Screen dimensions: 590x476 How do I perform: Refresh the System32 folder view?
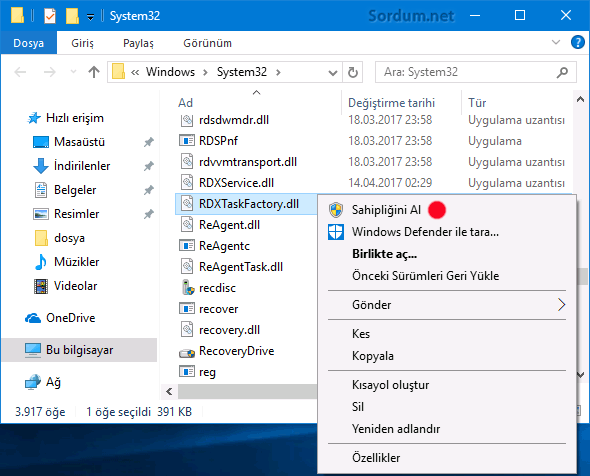coord(353,72)
